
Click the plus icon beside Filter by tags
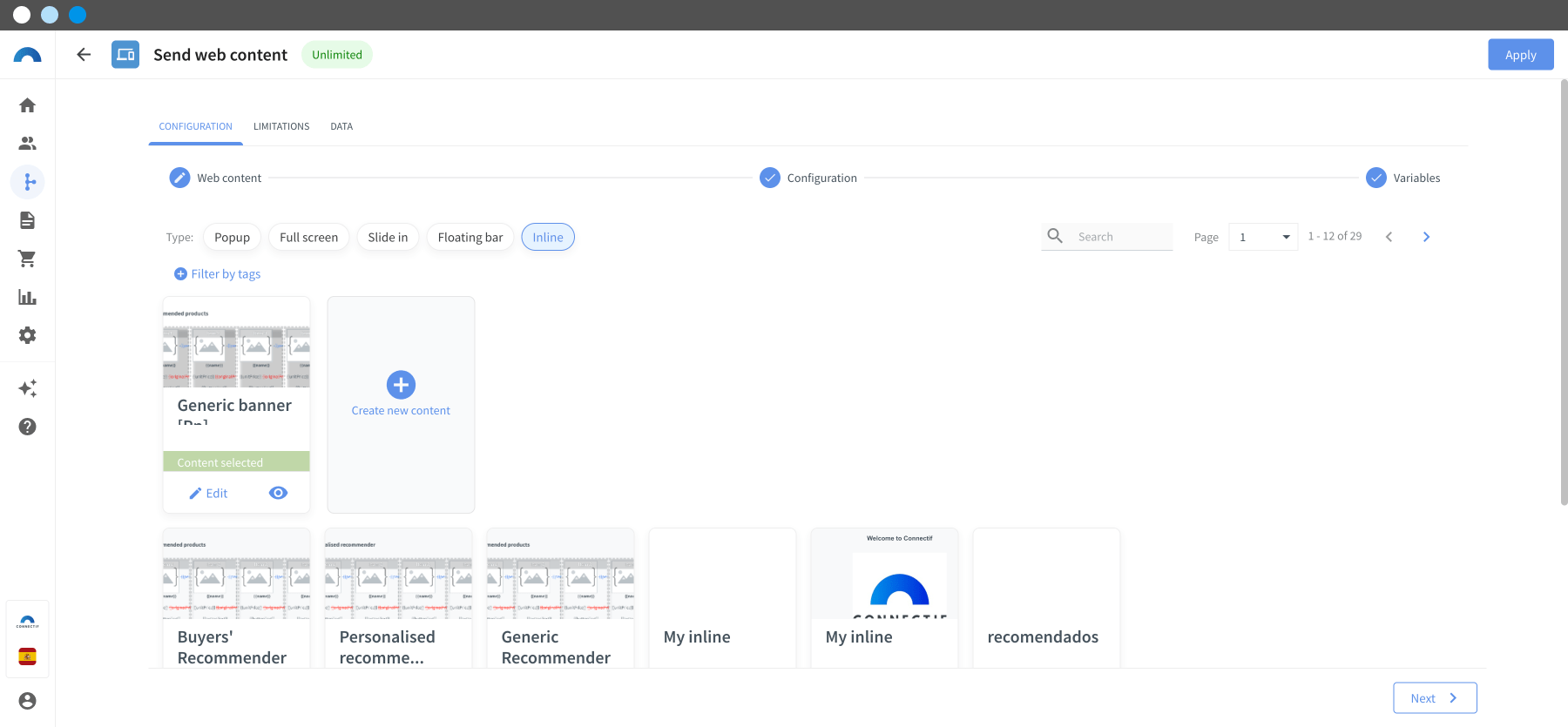pyautogui.click(x=181, y=273)
